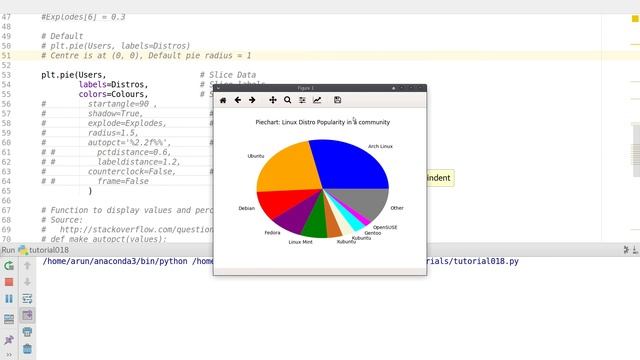Open the Figure 1 window menu arrow
Image resolution: width=640 pixels, height=360 pixels.
218,88
